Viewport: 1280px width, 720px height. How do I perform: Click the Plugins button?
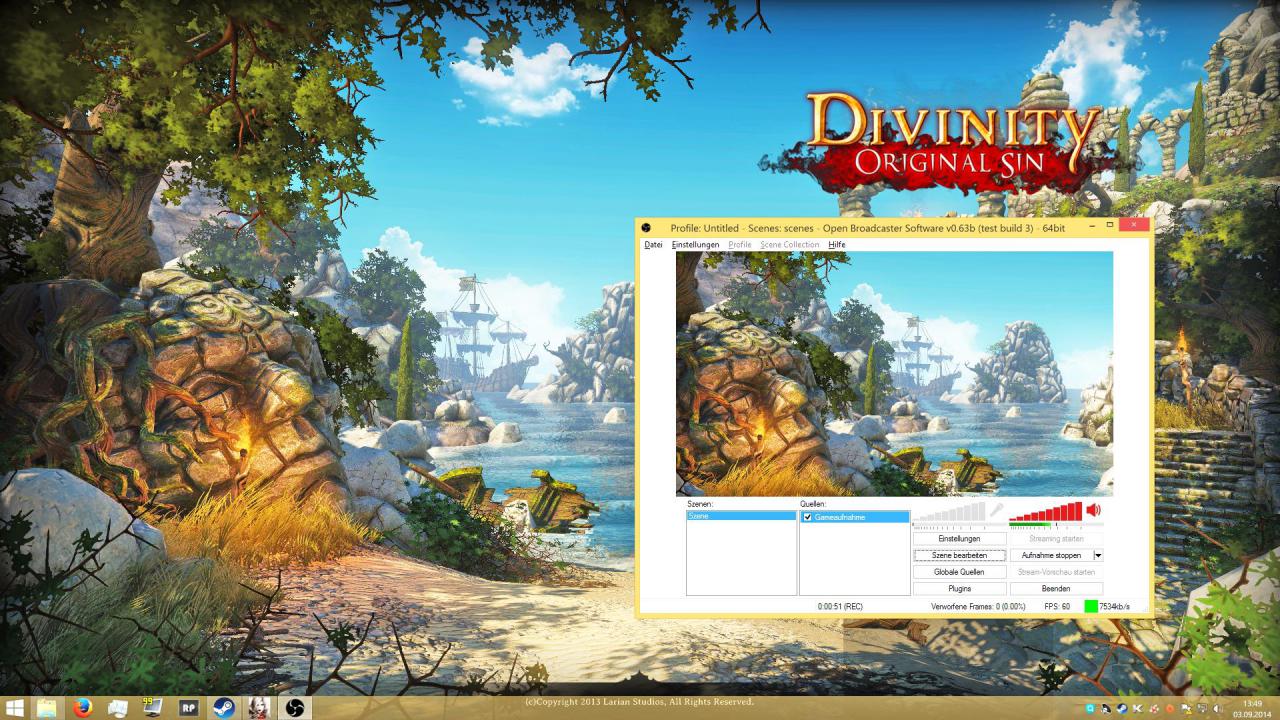click(x=959, y=589)
